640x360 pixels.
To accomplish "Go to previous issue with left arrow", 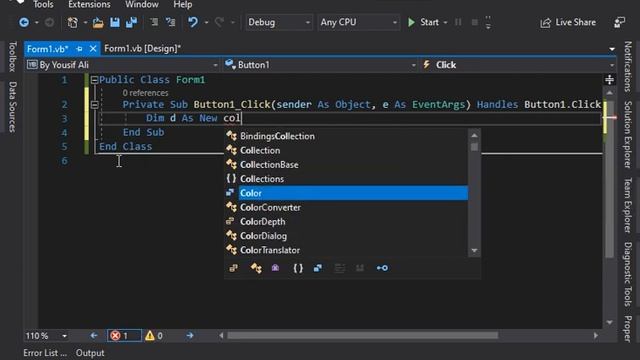I will [94, 336].
